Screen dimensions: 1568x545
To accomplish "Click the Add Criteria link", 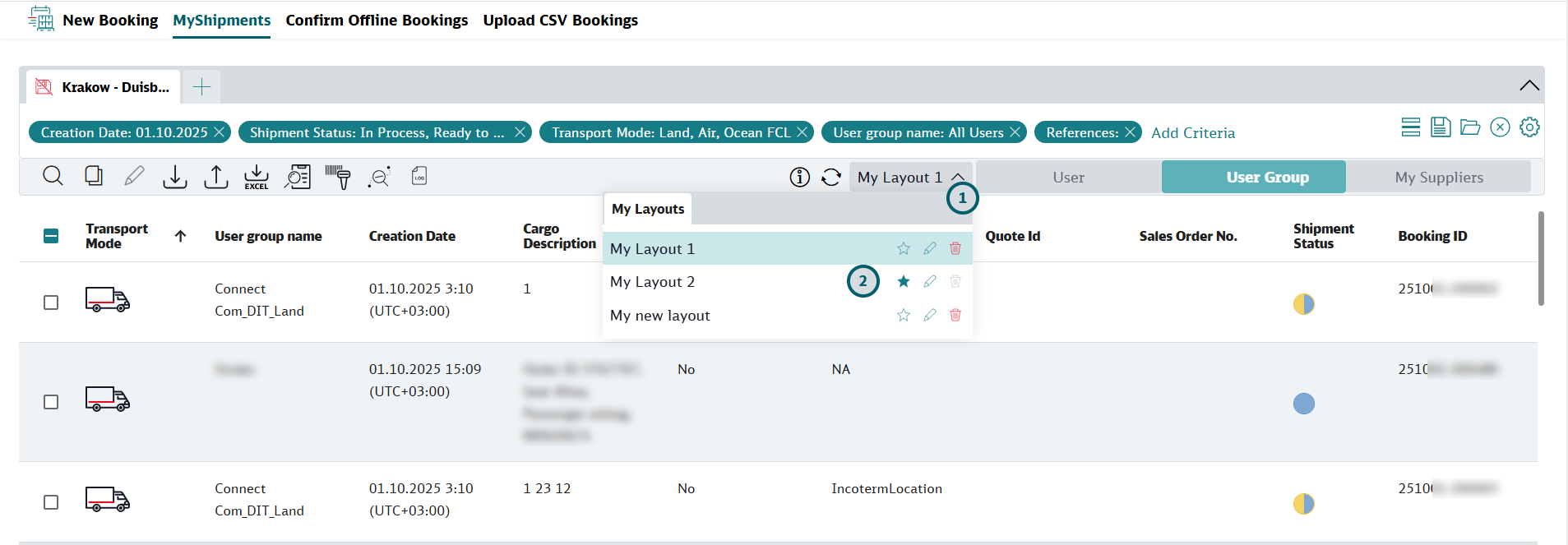I will (x=1192, y=133).
